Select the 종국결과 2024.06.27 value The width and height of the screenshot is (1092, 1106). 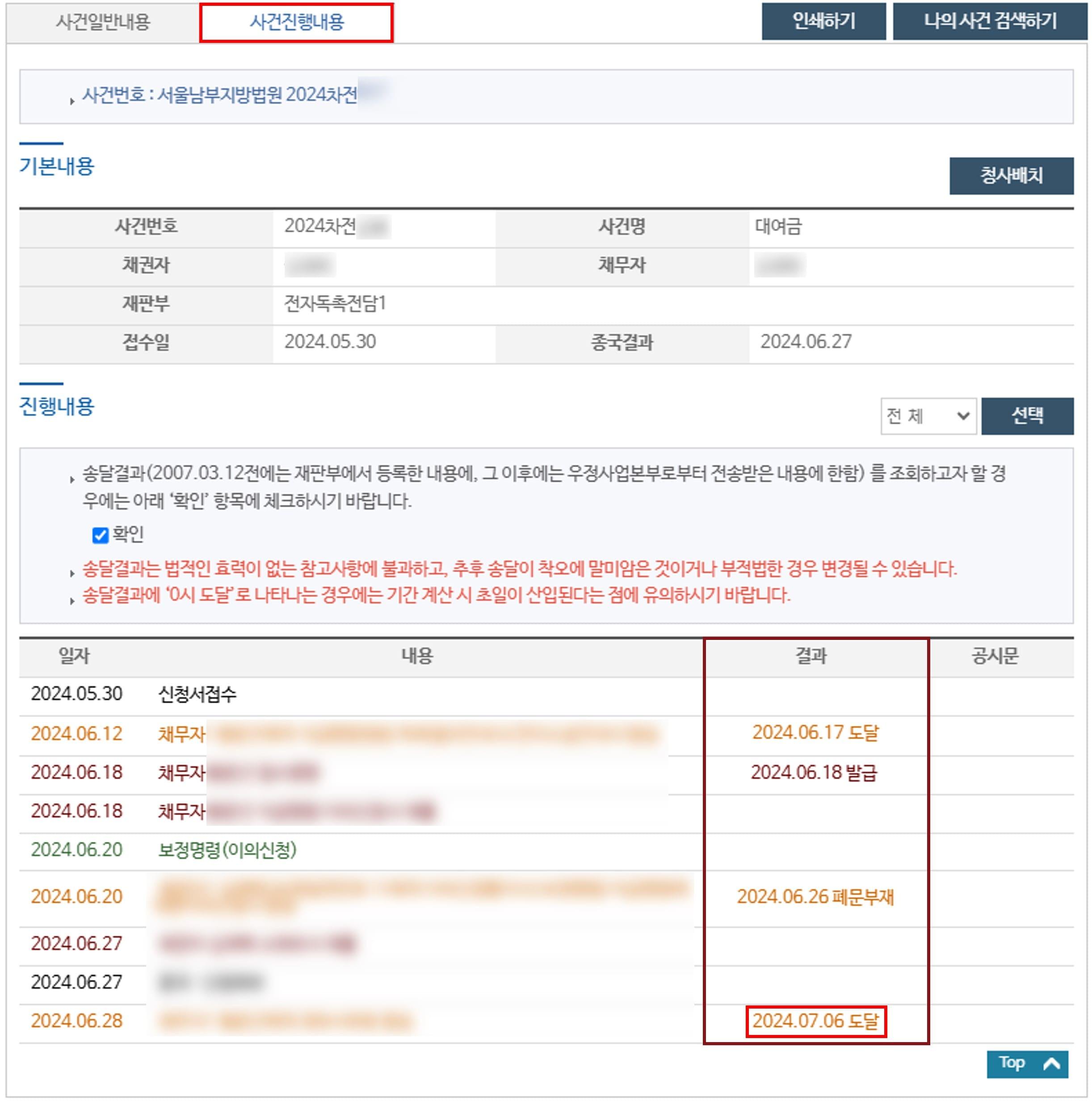tap(806, 342)
